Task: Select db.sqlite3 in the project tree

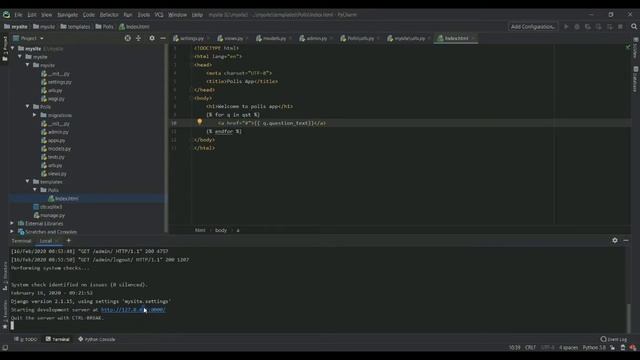Action: pos(51,207)
